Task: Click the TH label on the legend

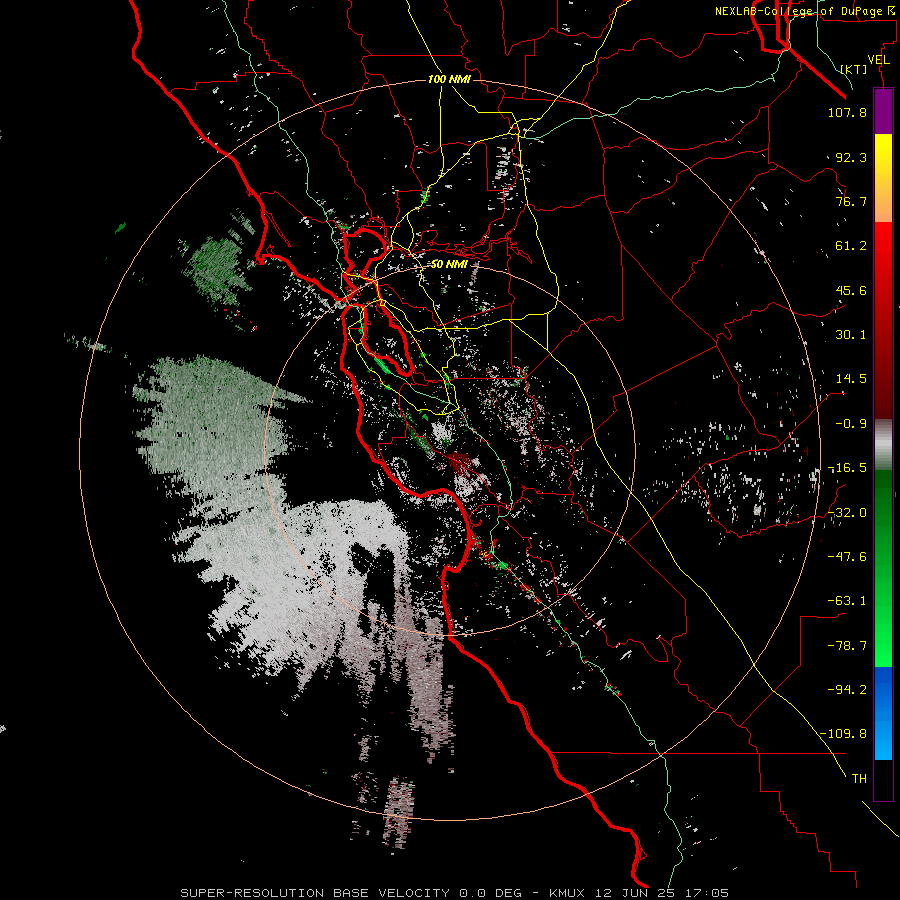Action: click(x=859, y=779)
